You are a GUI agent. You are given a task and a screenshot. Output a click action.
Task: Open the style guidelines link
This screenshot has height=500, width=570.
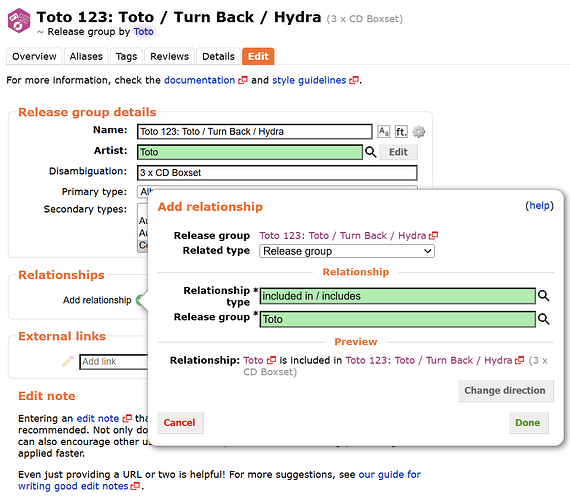pos(309,80)
